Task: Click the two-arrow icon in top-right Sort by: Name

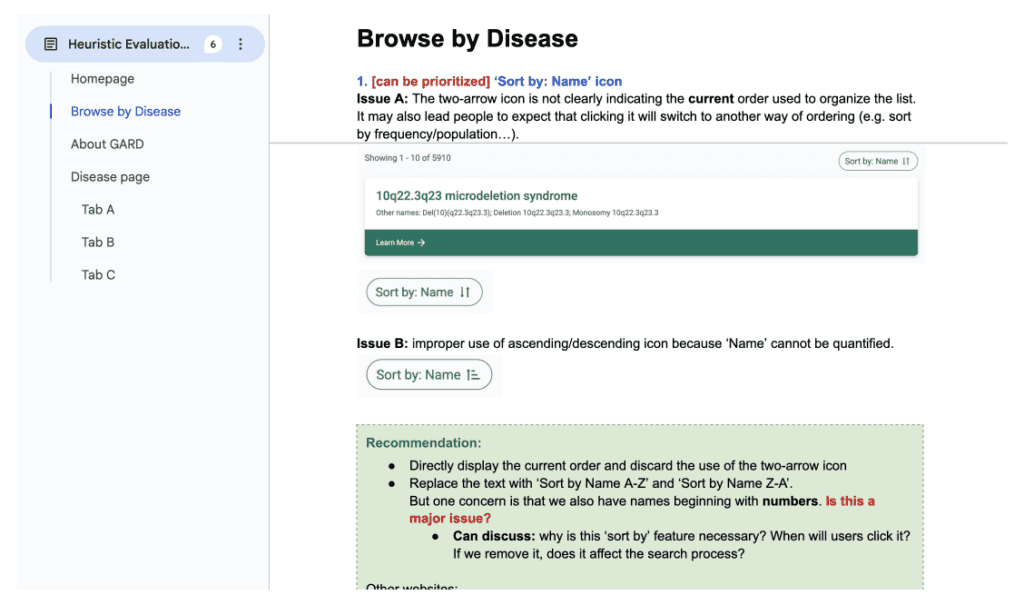Action: (x=906, y=161)
